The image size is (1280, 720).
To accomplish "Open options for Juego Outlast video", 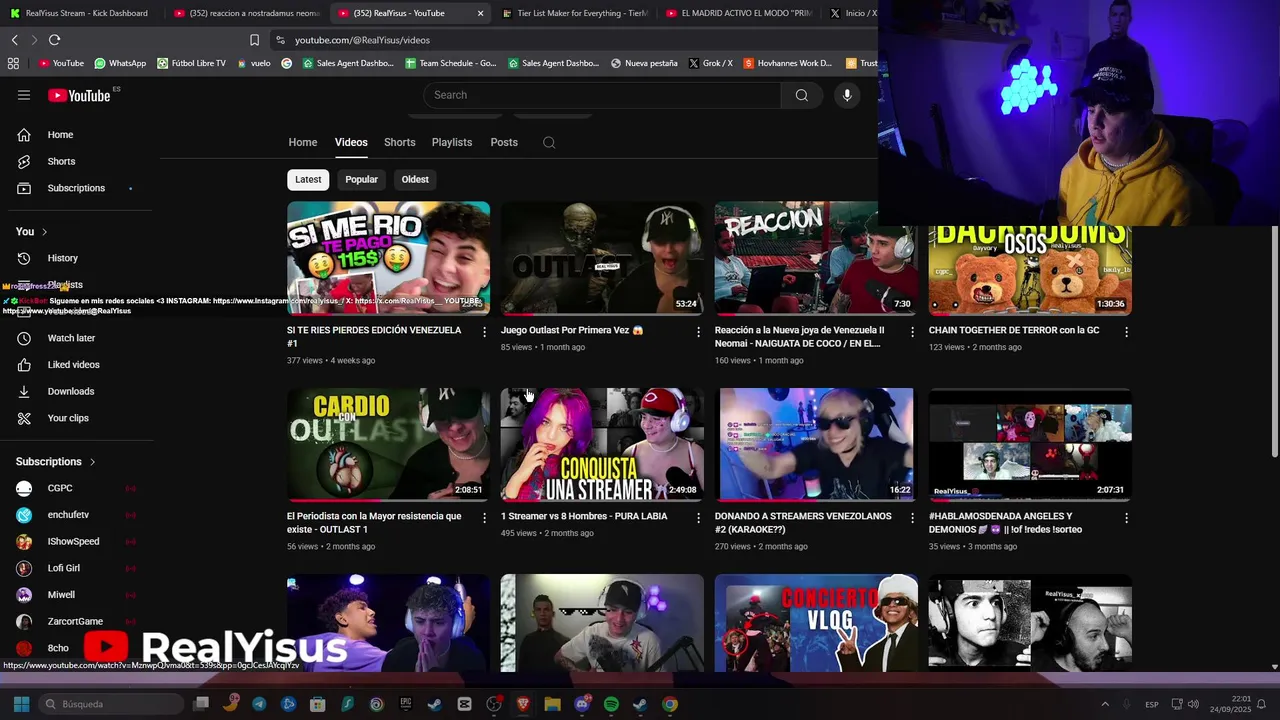I will 698,332.
